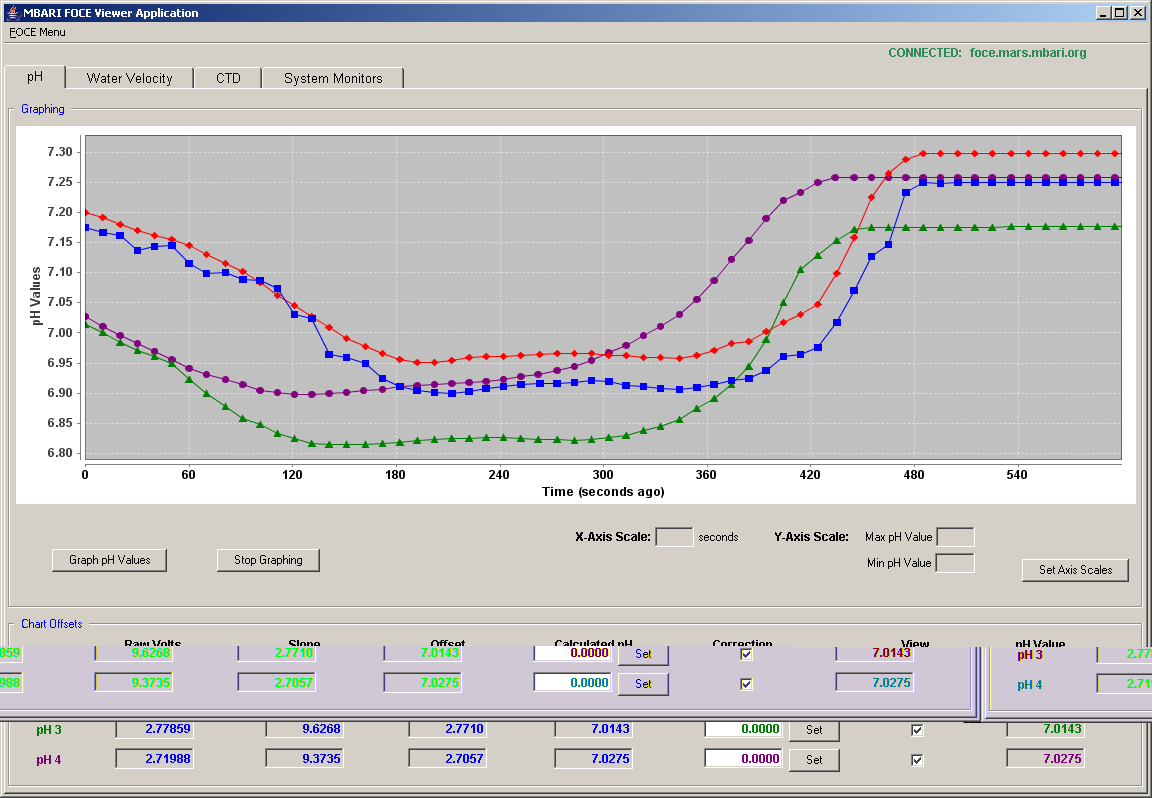This screenshot has height=798, width=1152.
Task: Open the System Monitors tab
Action: pyautogui.click(x=333, y=78)
